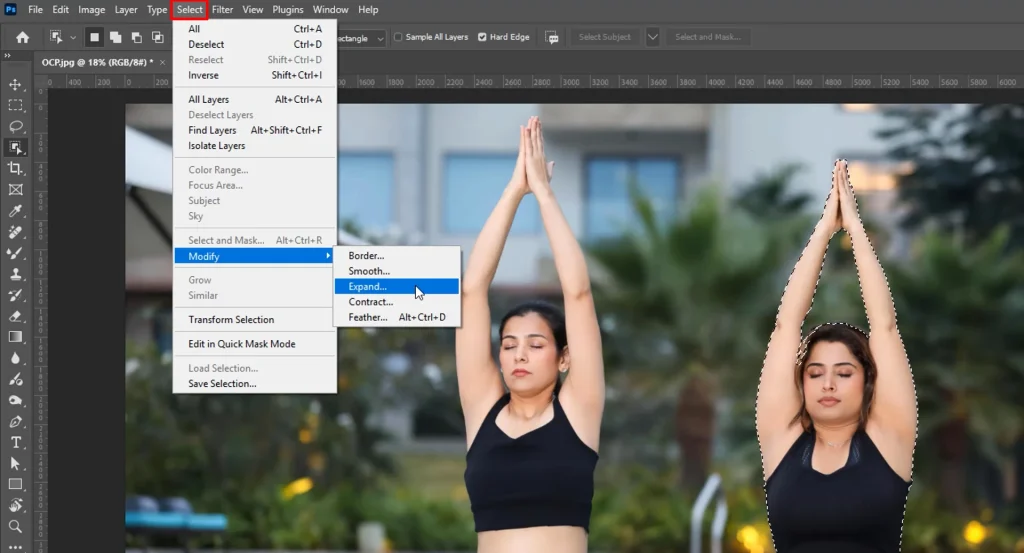Screen dimensions: 1024x553
Task: Close the OCP.jpg document tab
Action: click(x=163, y=62)
